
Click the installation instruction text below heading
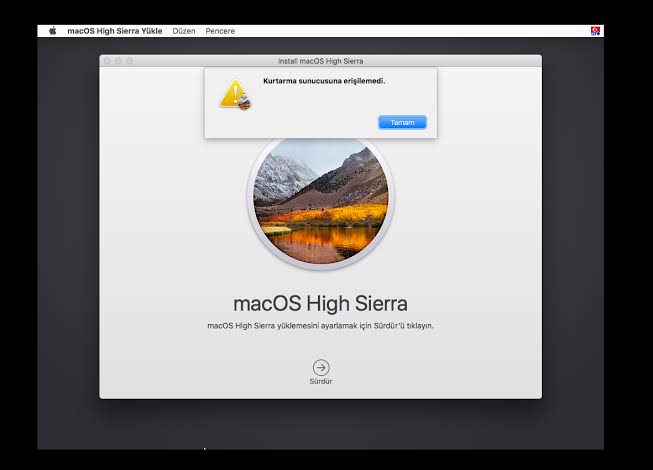click(321, 326)
